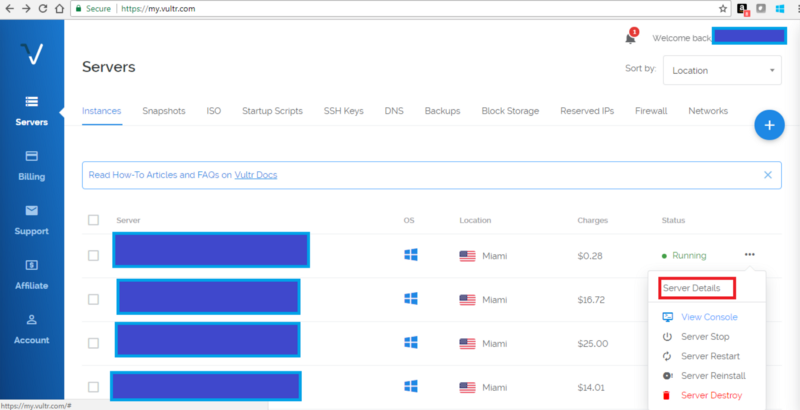The height and width of the screenshot is (410, 800).
Task: Click US flag in $25.00 row
Action: pyautogui.click(x=467, y=344)
